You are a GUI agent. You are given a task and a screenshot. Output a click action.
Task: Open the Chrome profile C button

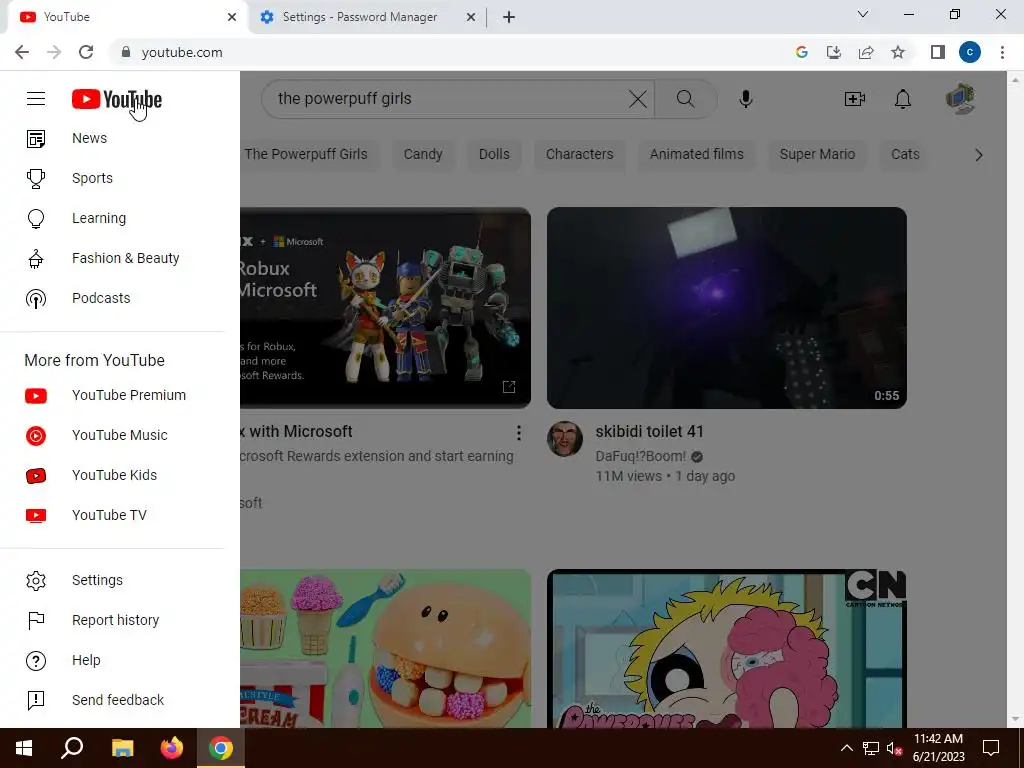pyautogui.click(x=970, y=52)
